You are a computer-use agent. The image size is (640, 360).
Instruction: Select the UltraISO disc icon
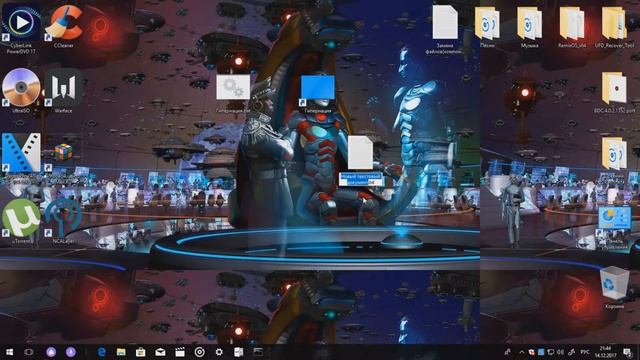pos(21,87)
